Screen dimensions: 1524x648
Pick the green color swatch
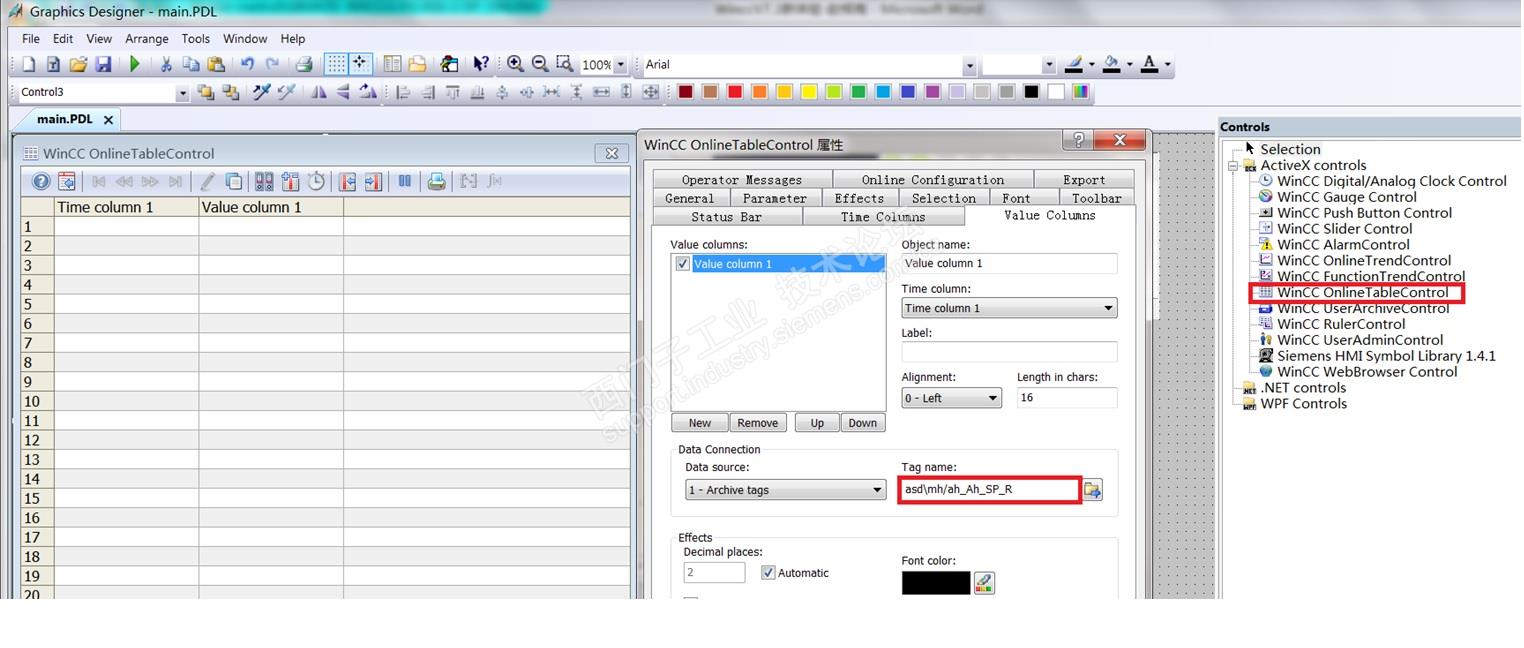[x=858, y=92]
